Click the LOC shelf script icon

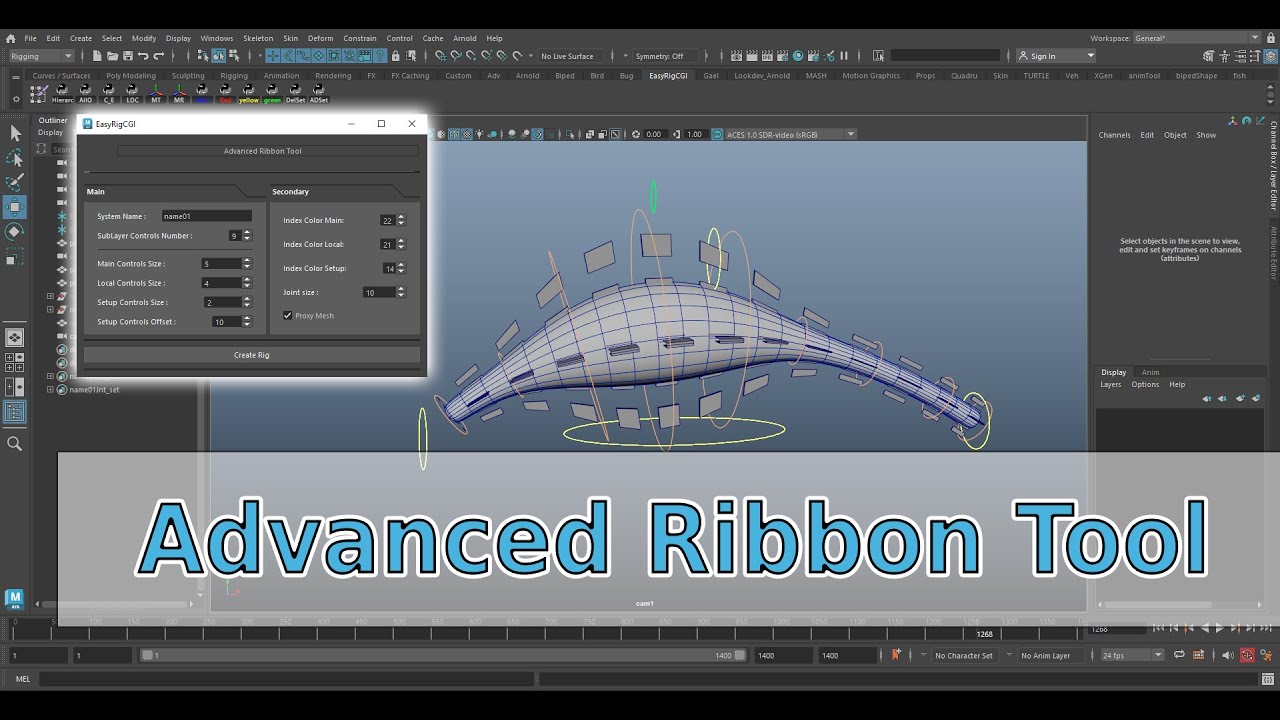133,93
